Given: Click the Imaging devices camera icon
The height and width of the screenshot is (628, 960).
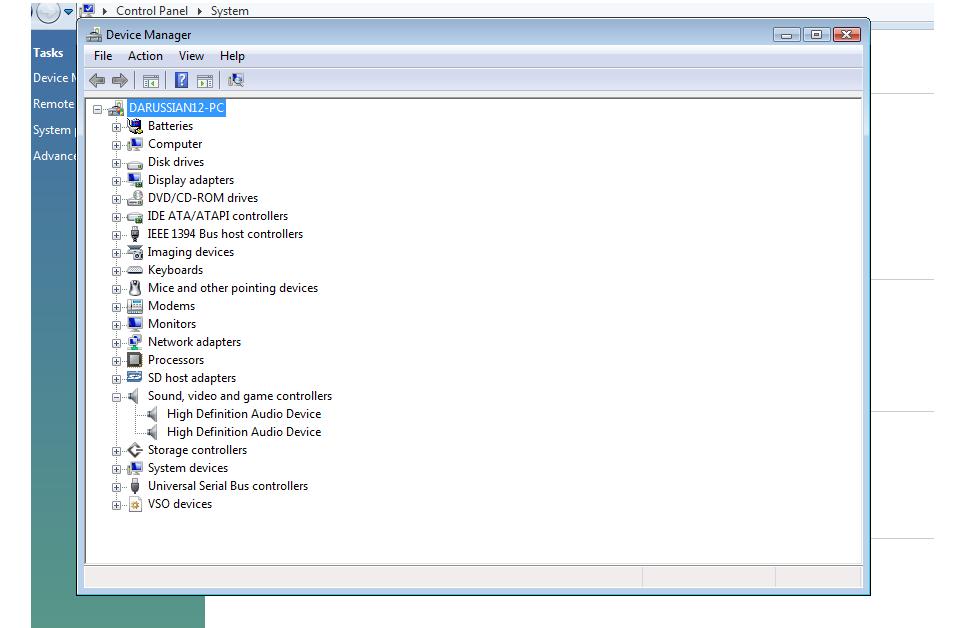Looking at the screenshot, I should (x=135, y=252).
